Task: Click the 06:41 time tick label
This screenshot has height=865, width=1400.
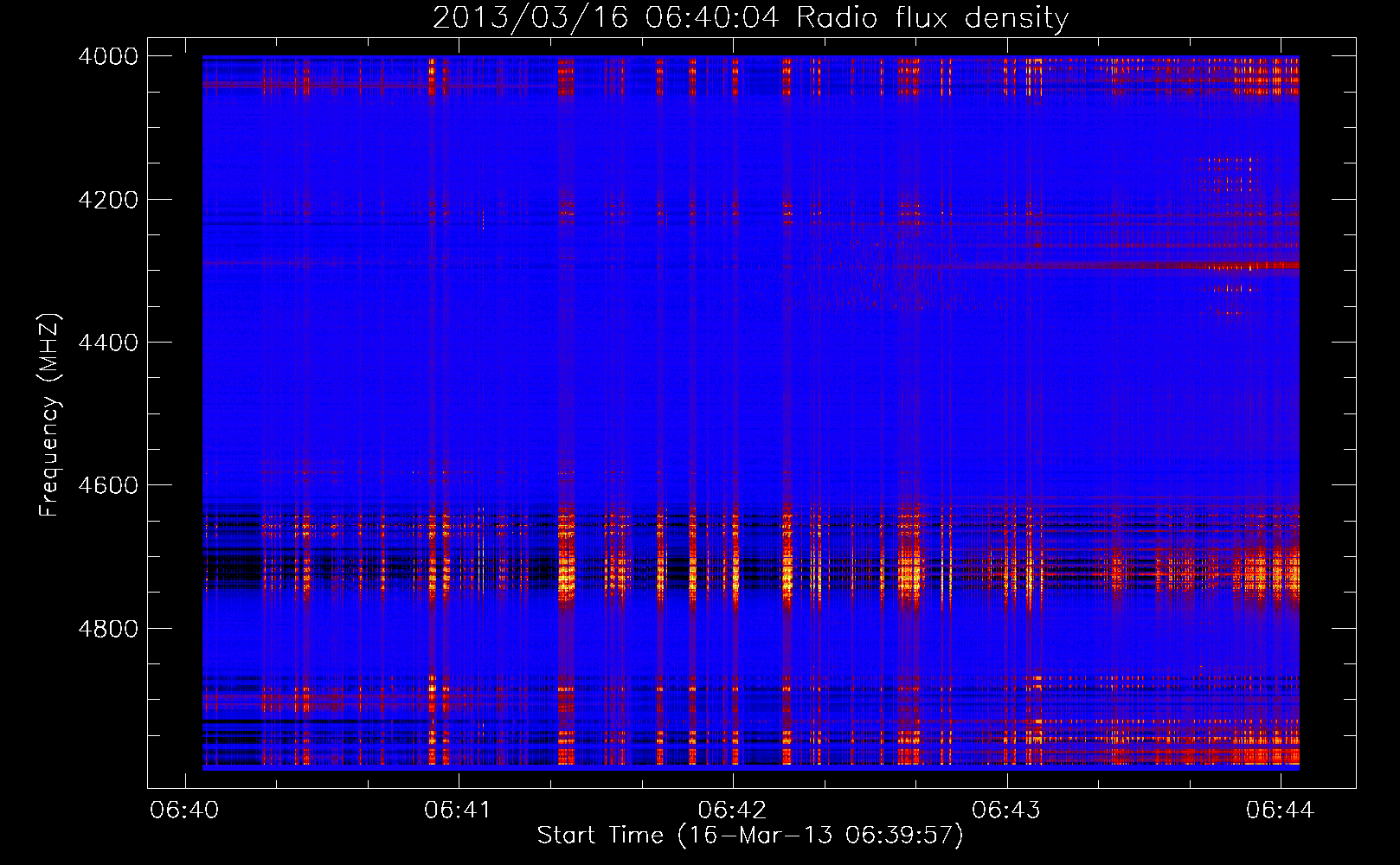Action: pyautogui.click(x=458, y=810)
